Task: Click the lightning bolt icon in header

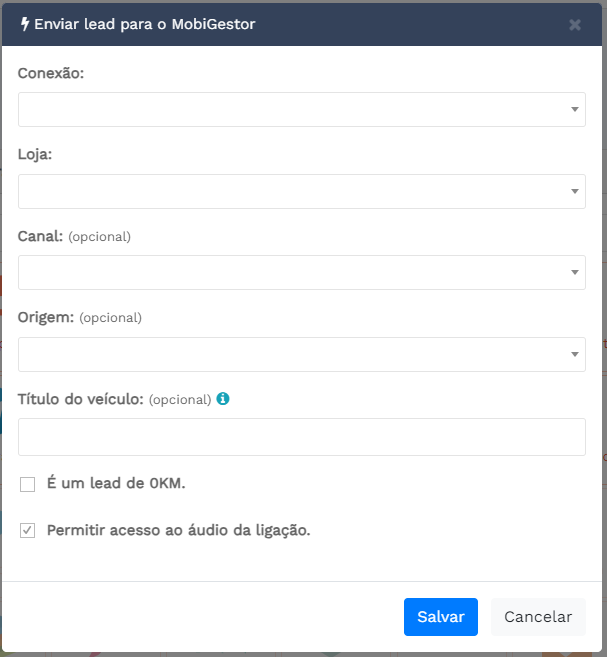Action: [x=25, y=24]
